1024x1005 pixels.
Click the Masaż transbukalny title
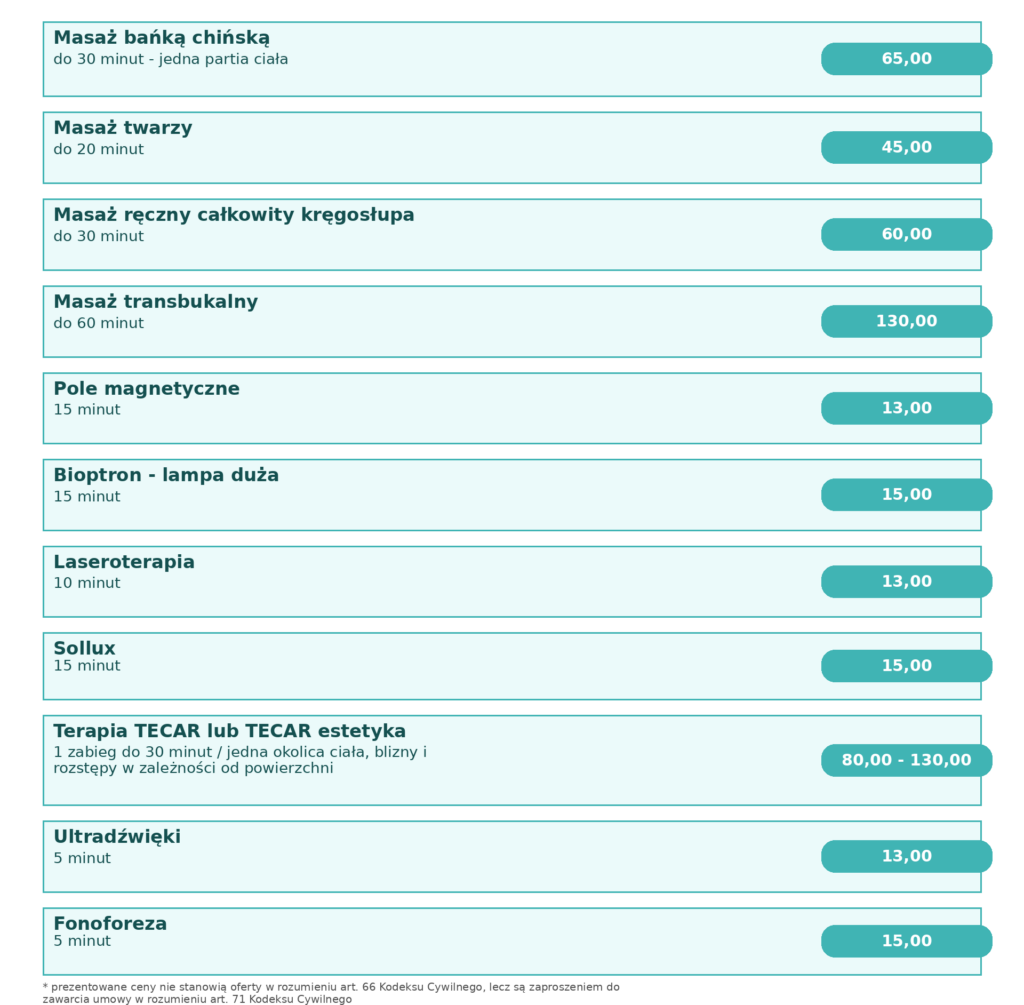156,302
